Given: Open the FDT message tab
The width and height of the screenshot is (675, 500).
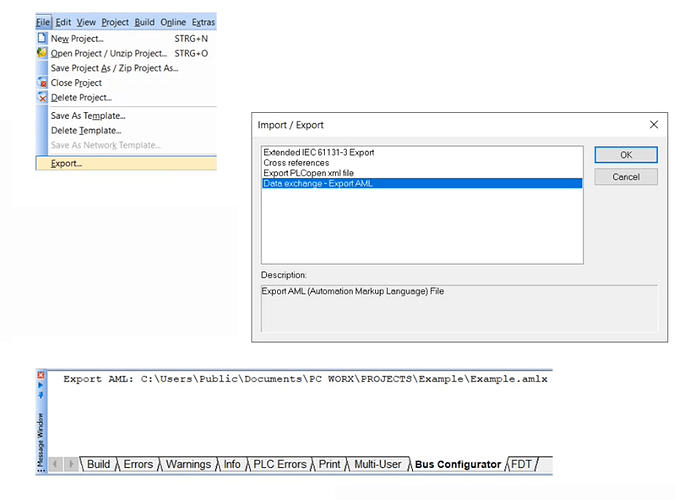Looking at the screenshot, I should (x=522, y=464).
